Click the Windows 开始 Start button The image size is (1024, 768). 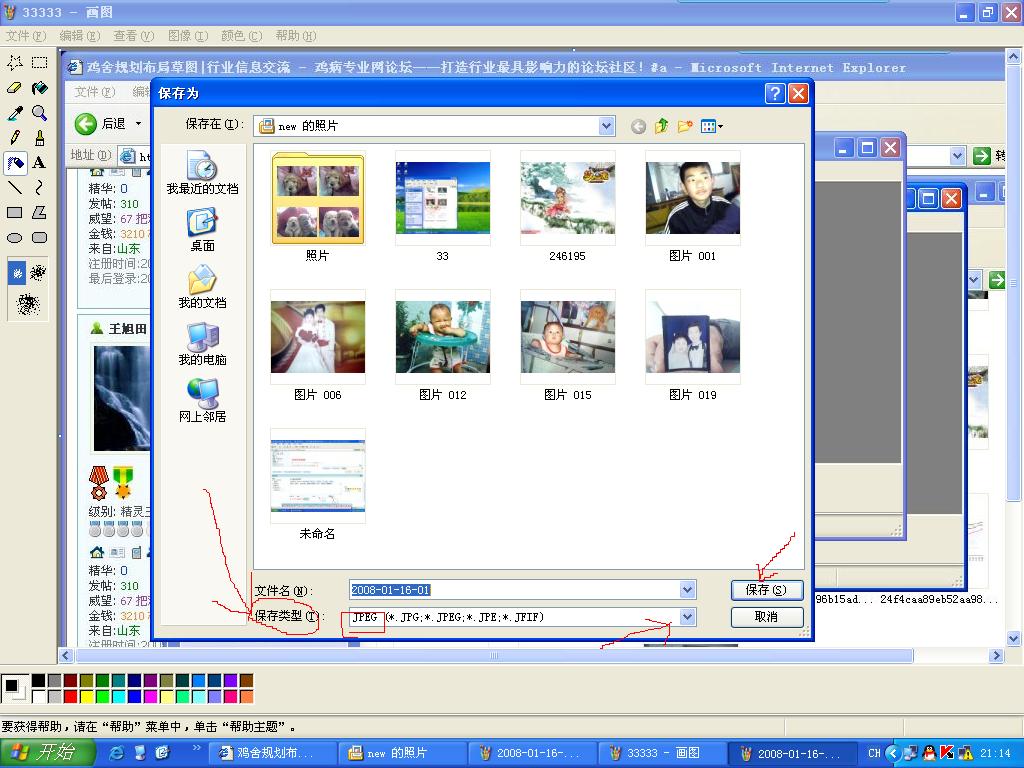47,753
